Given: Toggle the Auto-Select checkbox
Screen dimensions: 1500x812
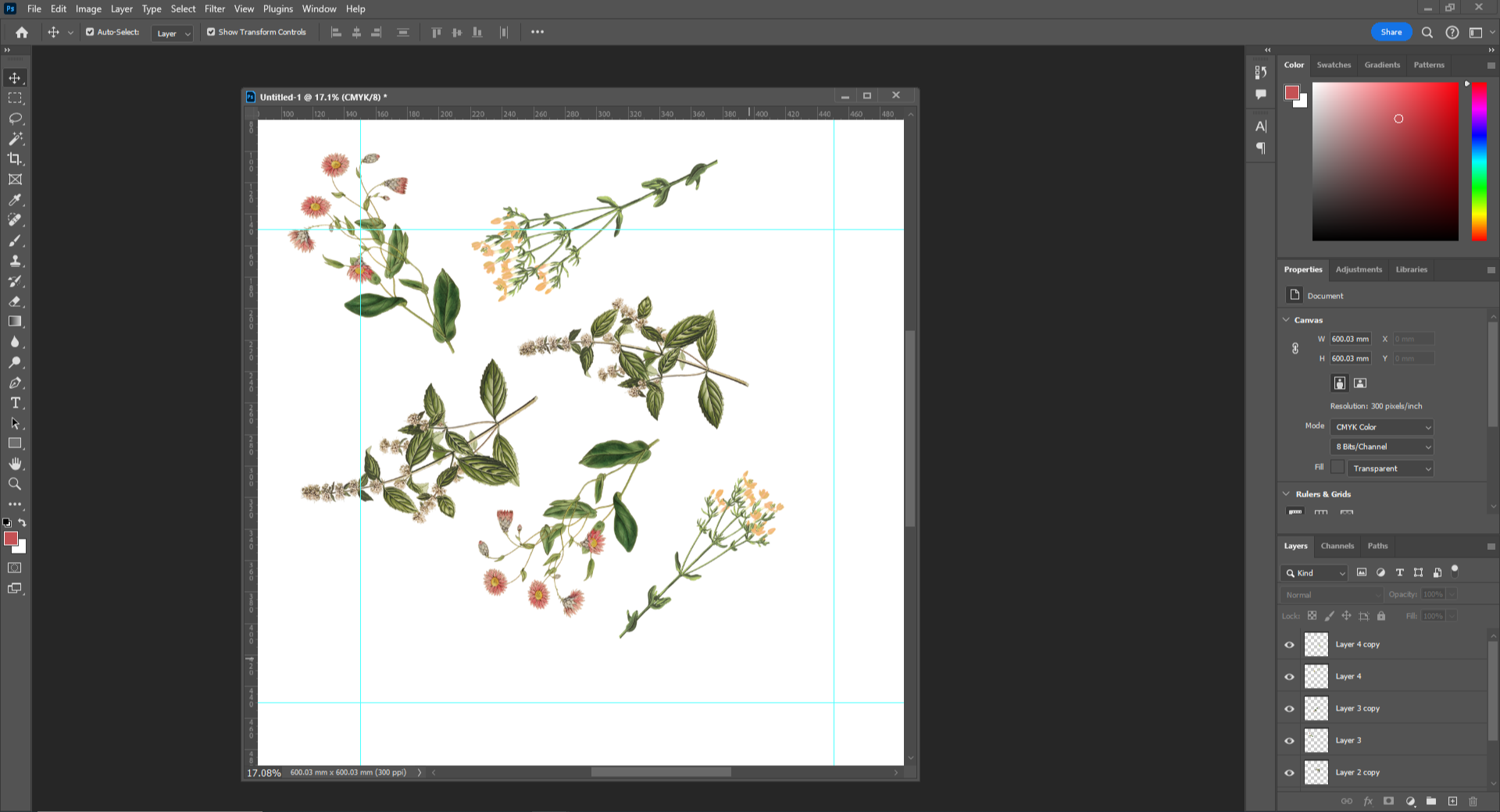Looking at the screenshot, I should pos(90,32).
